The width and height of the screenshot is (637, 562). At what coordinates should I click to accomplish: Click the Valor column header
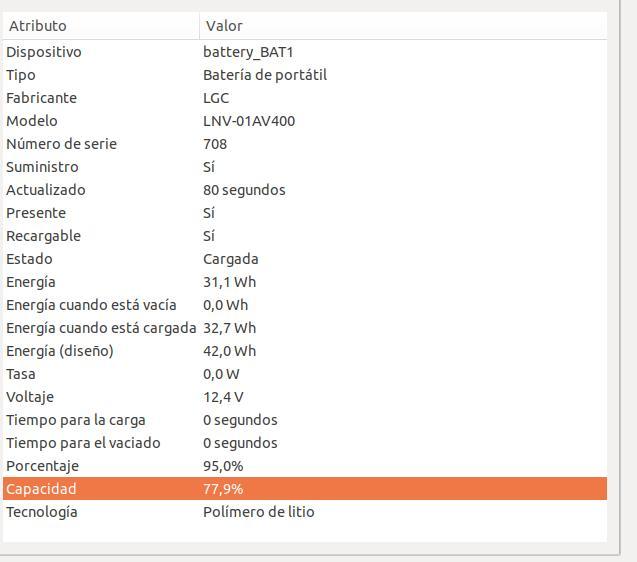tap(403, 26)
